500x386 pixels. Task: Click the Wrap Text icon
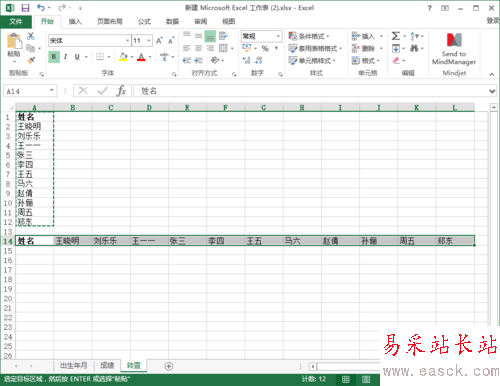[223, 35]
